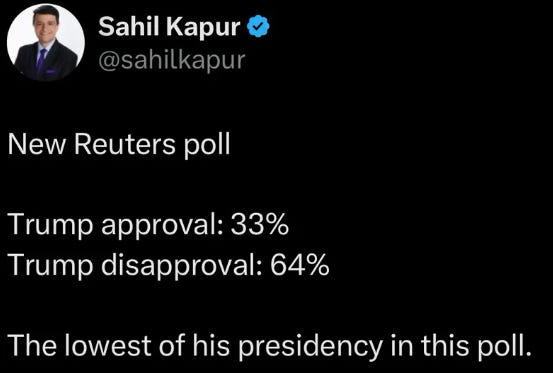Click the purple tie in the avatar photo
Viewport: 553px width, 373px height.
click(x=41, y=60)
